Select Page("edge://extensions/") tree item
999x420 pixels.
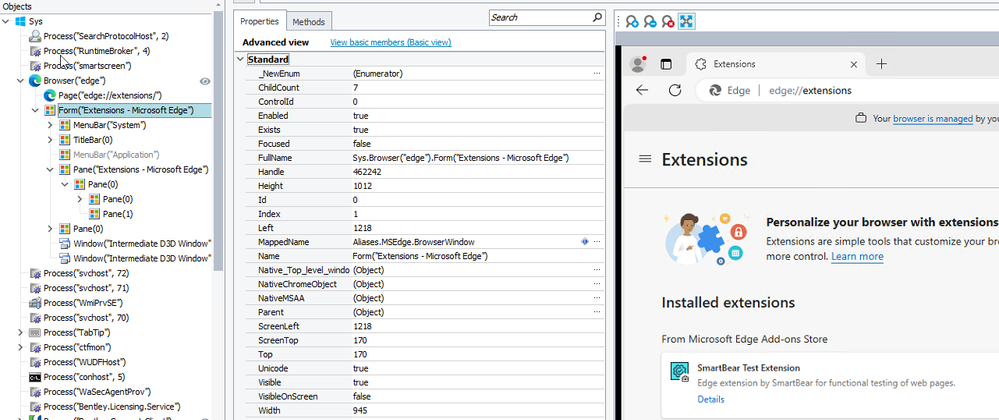click(x=110, y=95)
